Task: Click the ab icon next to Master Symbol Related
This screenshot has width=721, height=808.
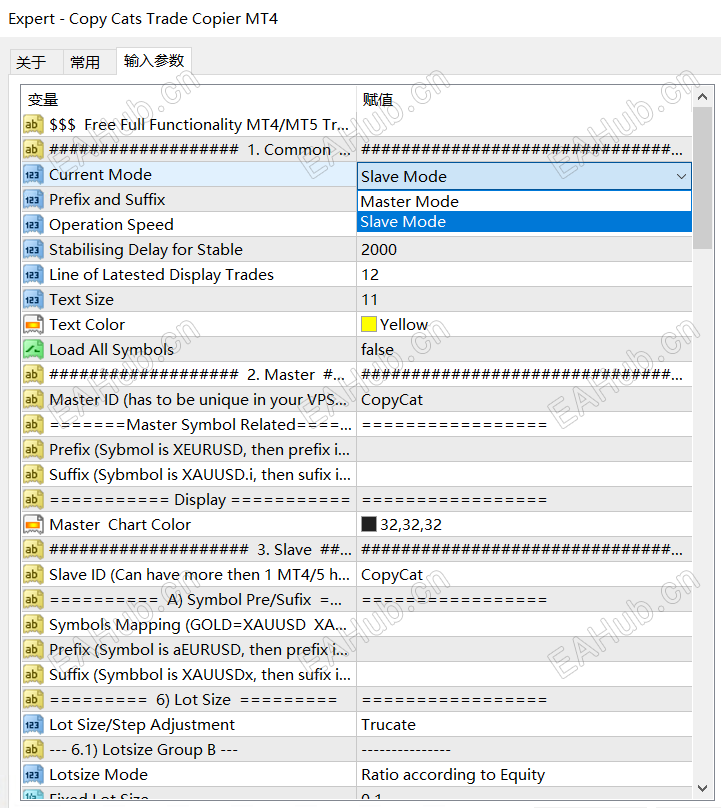Action: (32, 425)
